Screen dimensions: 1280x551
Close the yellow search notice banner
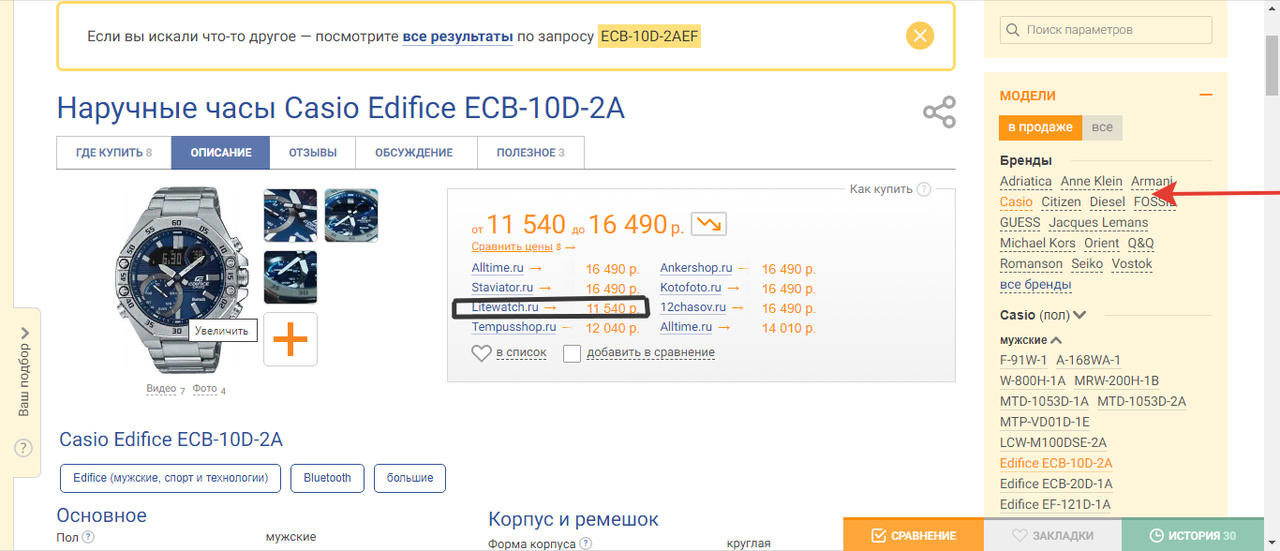(x=919, y=37)
